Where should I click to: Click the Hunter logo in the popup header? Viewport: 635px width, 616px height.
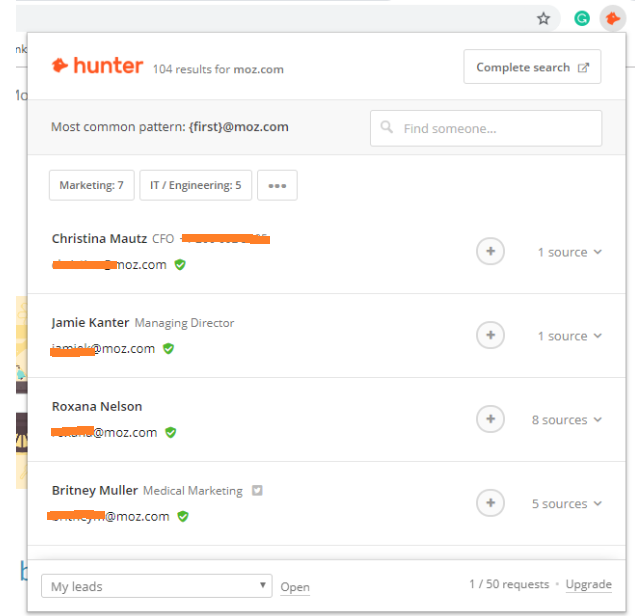tap(96, 67)
